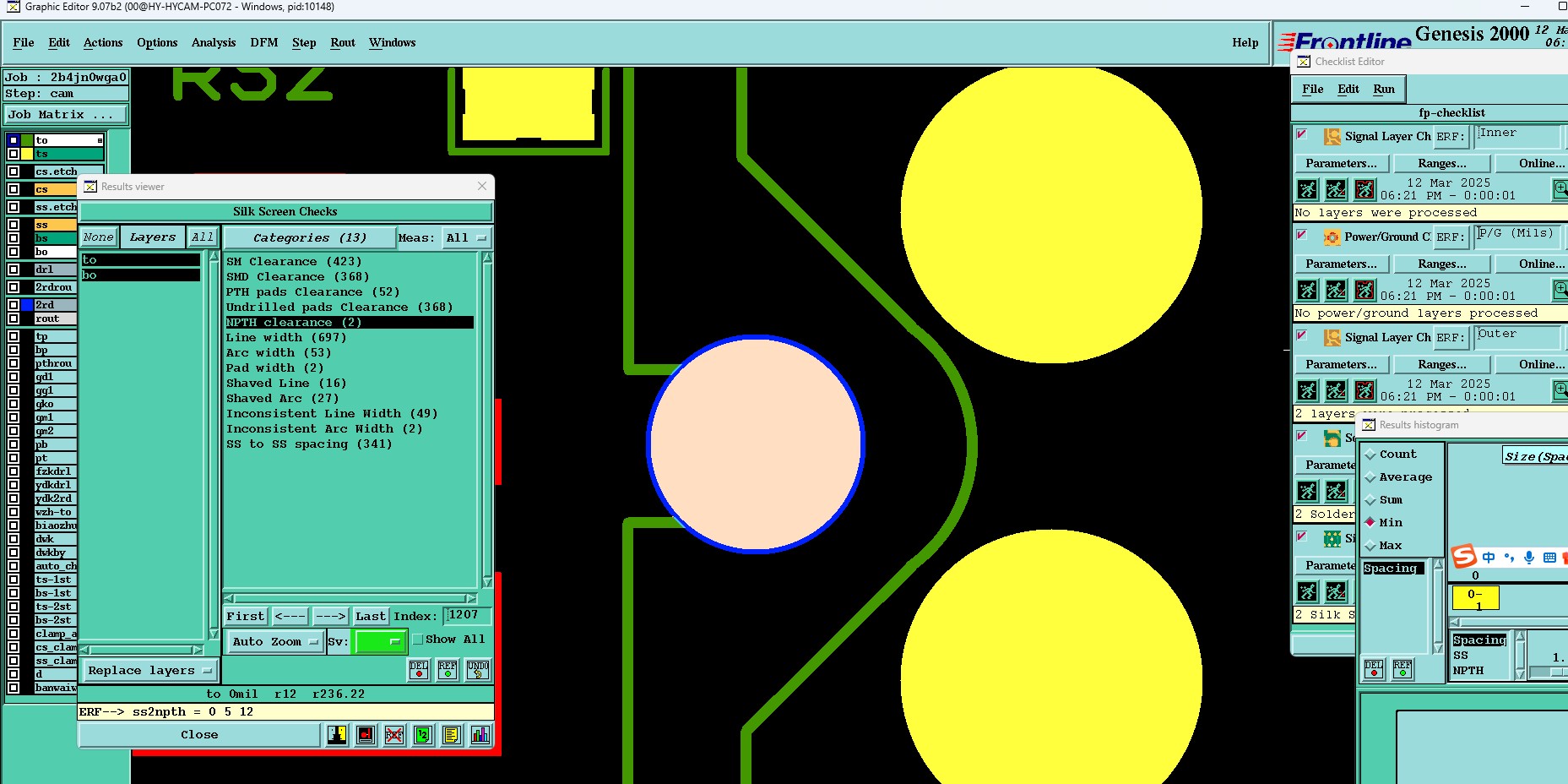Select the Average radio button

pyautogui.click(x=1370, y=477)
